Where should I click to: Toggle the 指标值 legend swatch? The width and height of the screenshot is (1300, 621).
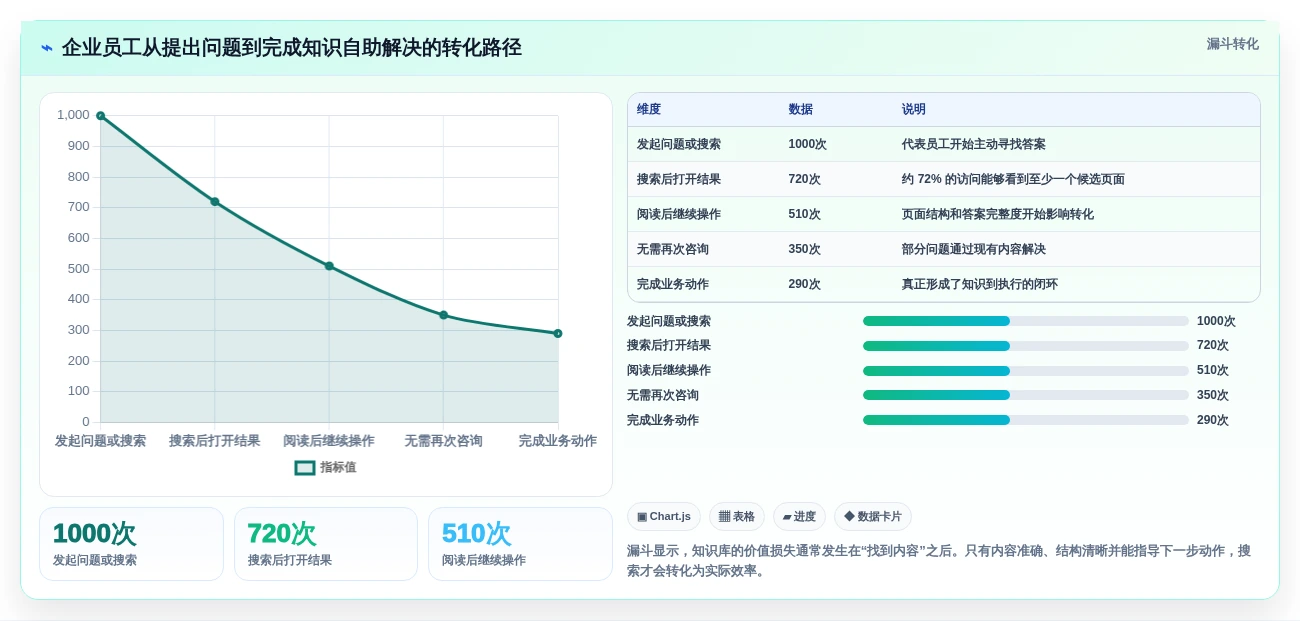pyautogui.click(x=305, y=468)
